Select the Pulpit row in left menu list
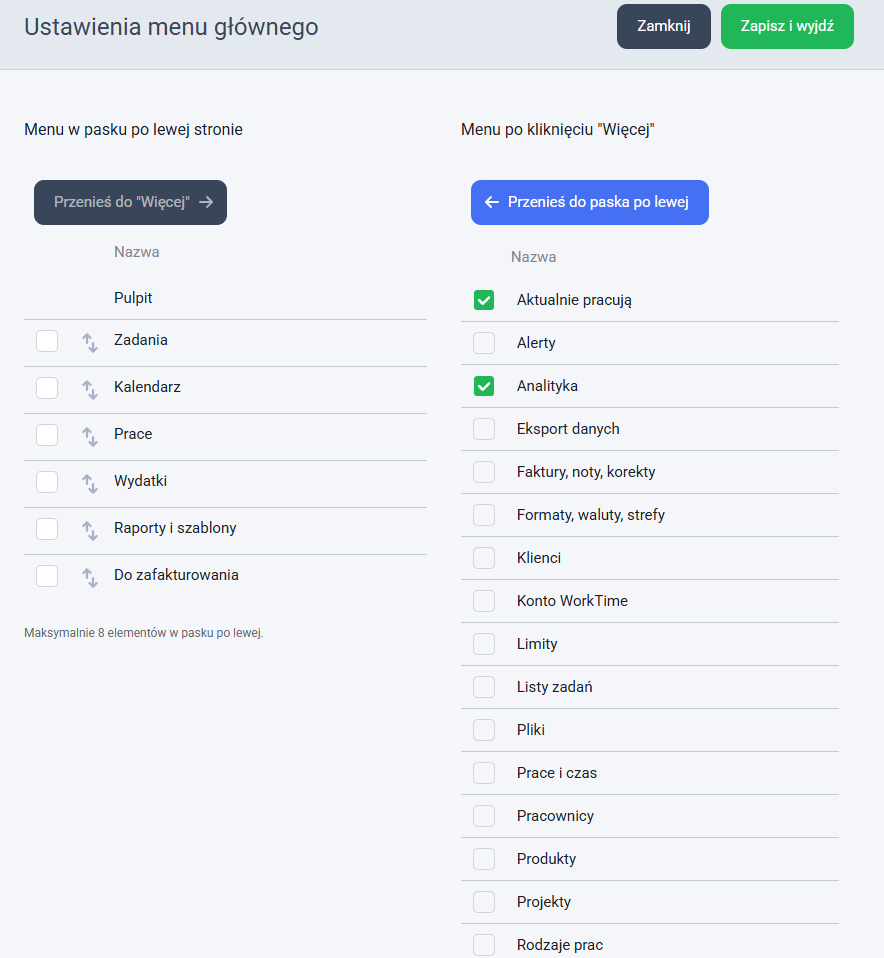 click(x=225, y=298)
